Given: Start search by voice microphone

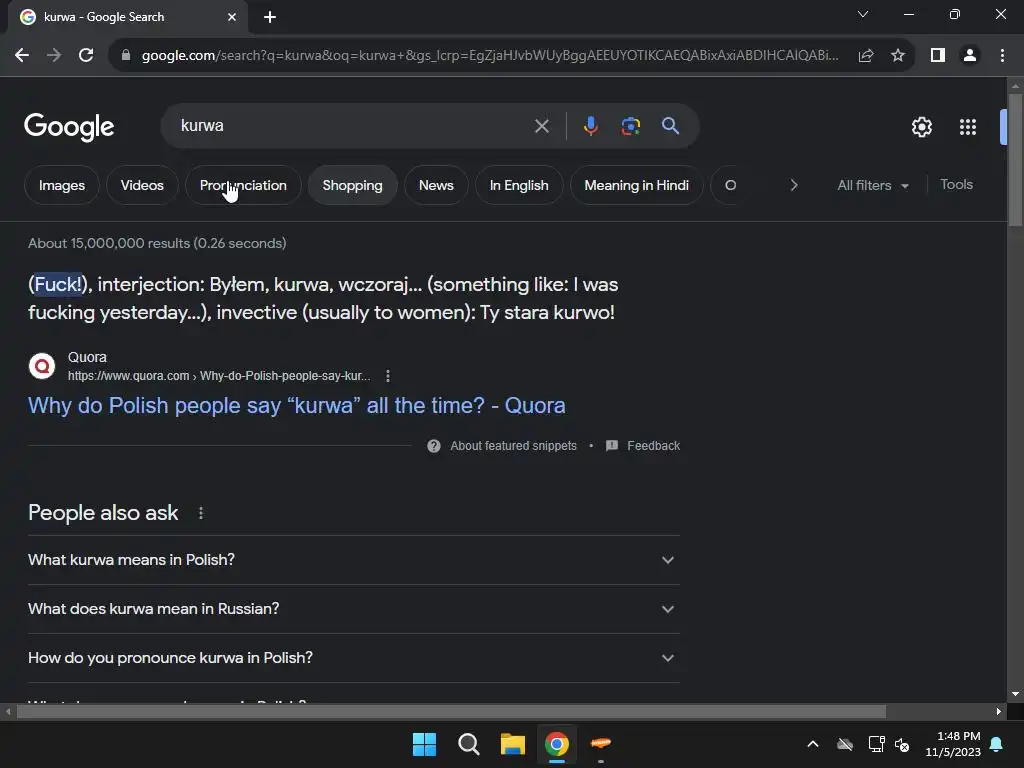Looking at the screenshot, I should point(590,126).
